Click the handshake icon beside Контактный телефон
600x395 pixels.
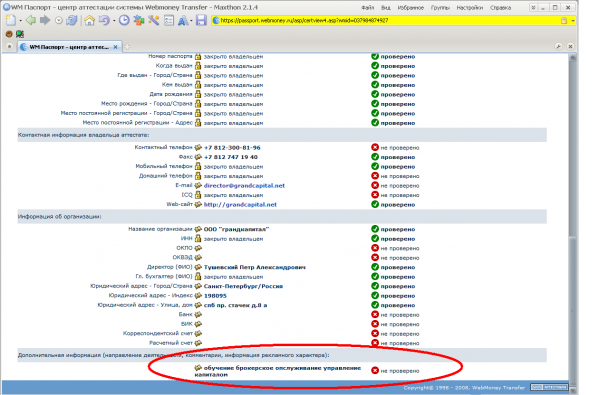[x=198, y=147]
